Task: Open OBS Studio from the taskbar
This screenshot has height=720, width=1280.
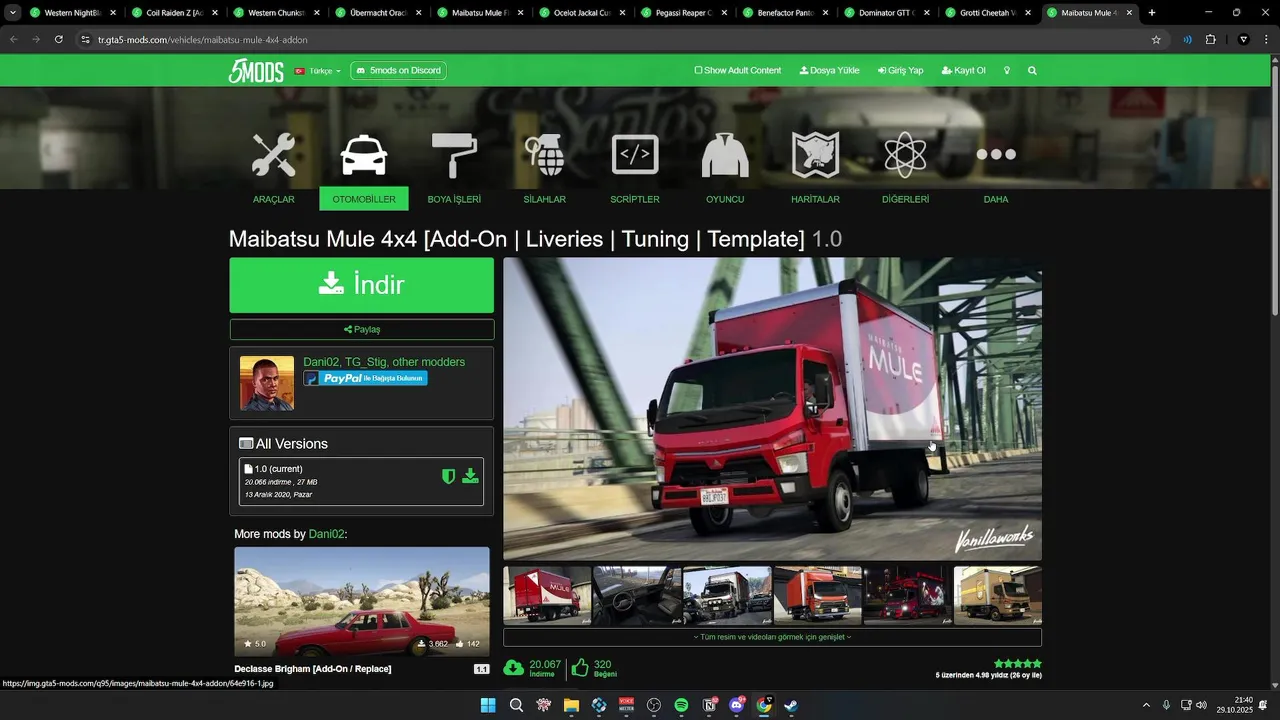Action: click(x=654, y=705)
